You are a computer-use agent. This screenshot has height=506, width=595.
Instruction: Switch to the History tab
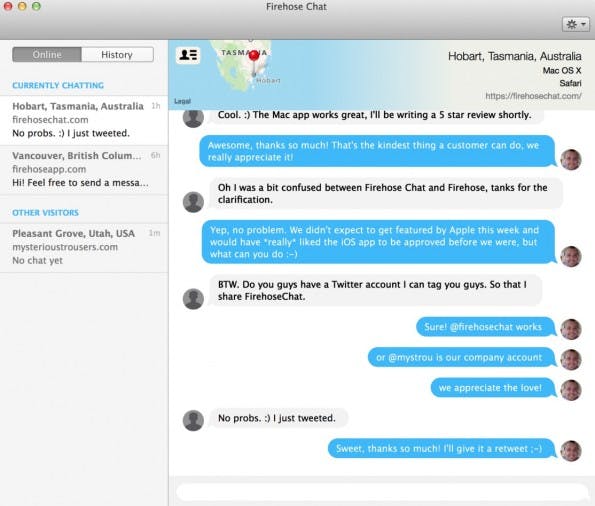[117, 55]
